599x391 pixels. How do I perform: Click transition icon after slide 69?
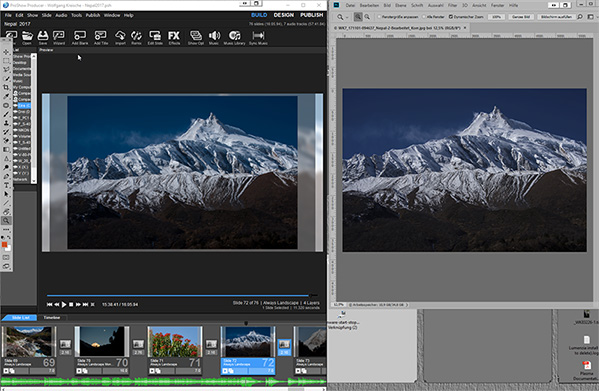[x=65, y=344]
